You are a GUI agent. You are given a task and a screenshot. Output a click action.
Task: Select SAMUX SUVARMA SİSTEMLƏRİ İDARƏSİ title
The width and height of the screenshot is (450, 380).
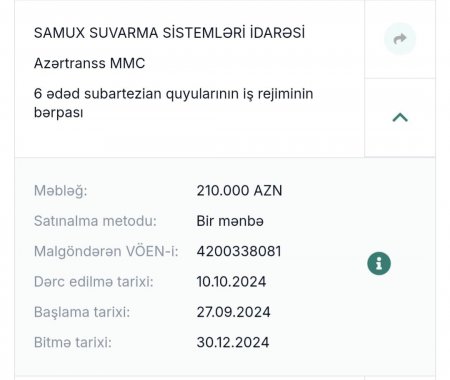[169, 33]
